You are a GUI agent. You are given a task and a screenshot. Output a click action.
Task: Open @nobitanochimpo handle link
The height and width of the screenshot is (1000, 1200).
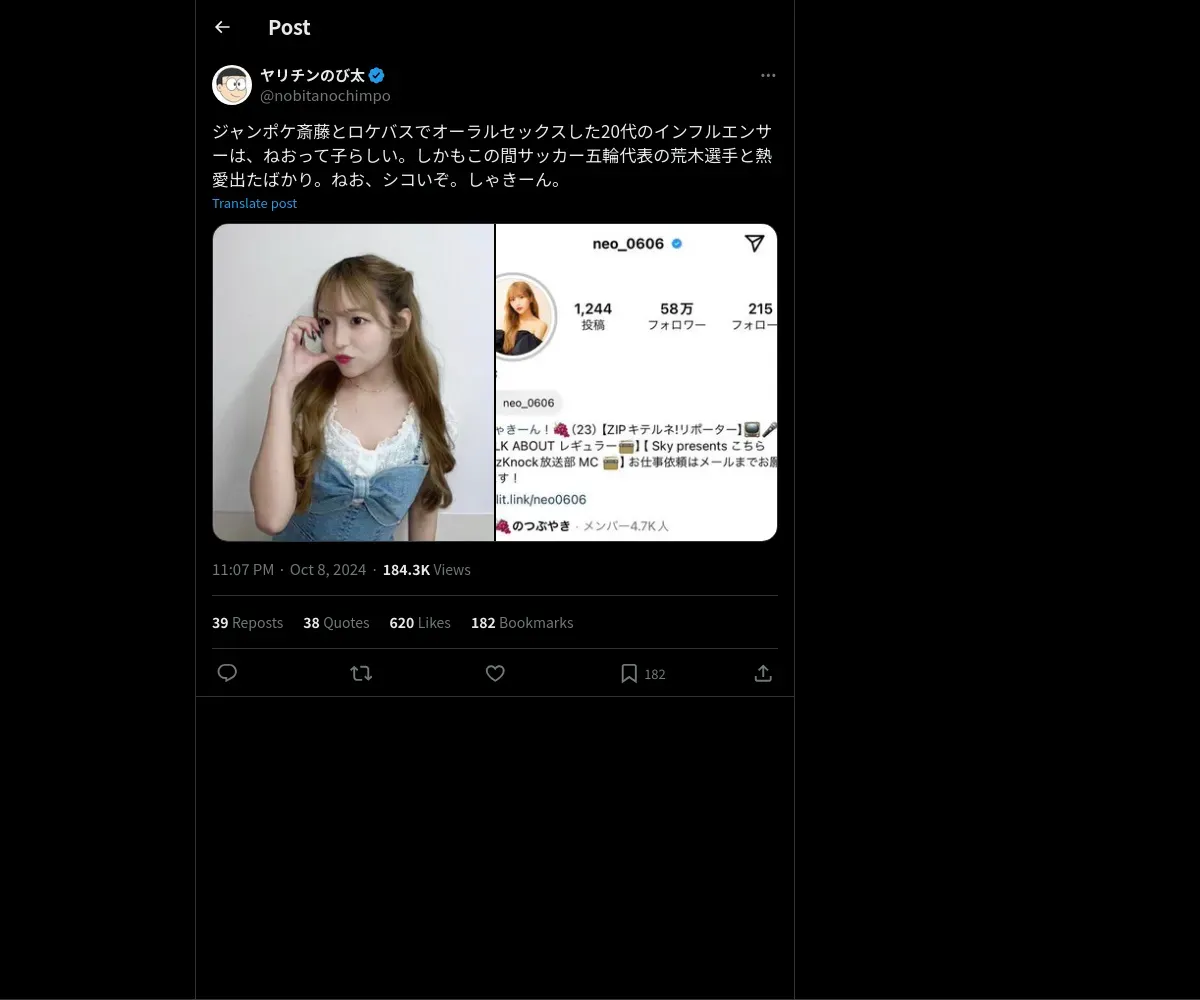click(325, 95)
